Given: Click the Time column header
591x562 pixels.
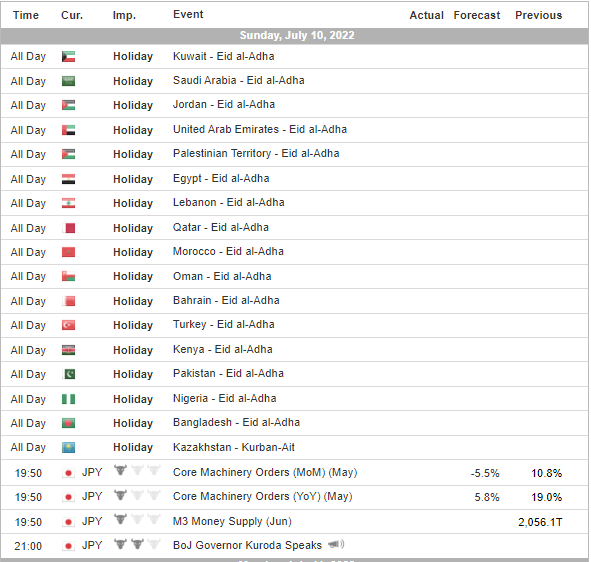Looking at the screenshot, I should (x=26, y=15).
